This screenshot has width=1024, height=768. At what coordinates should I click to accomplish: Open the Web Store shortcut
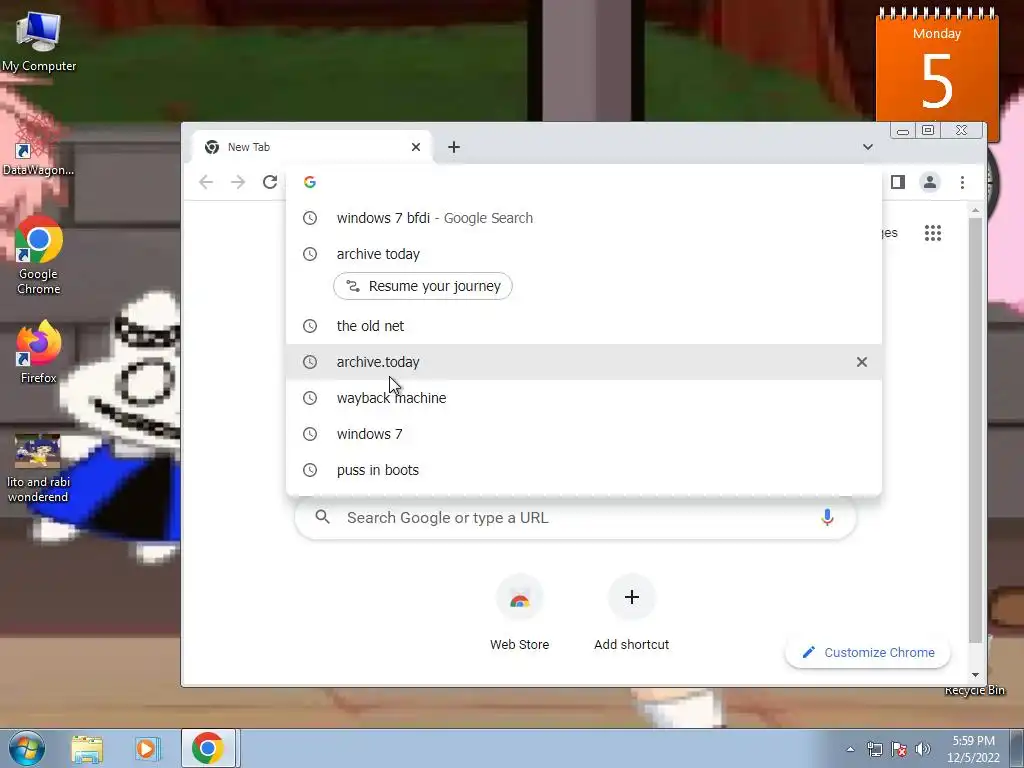pos(520,613)
